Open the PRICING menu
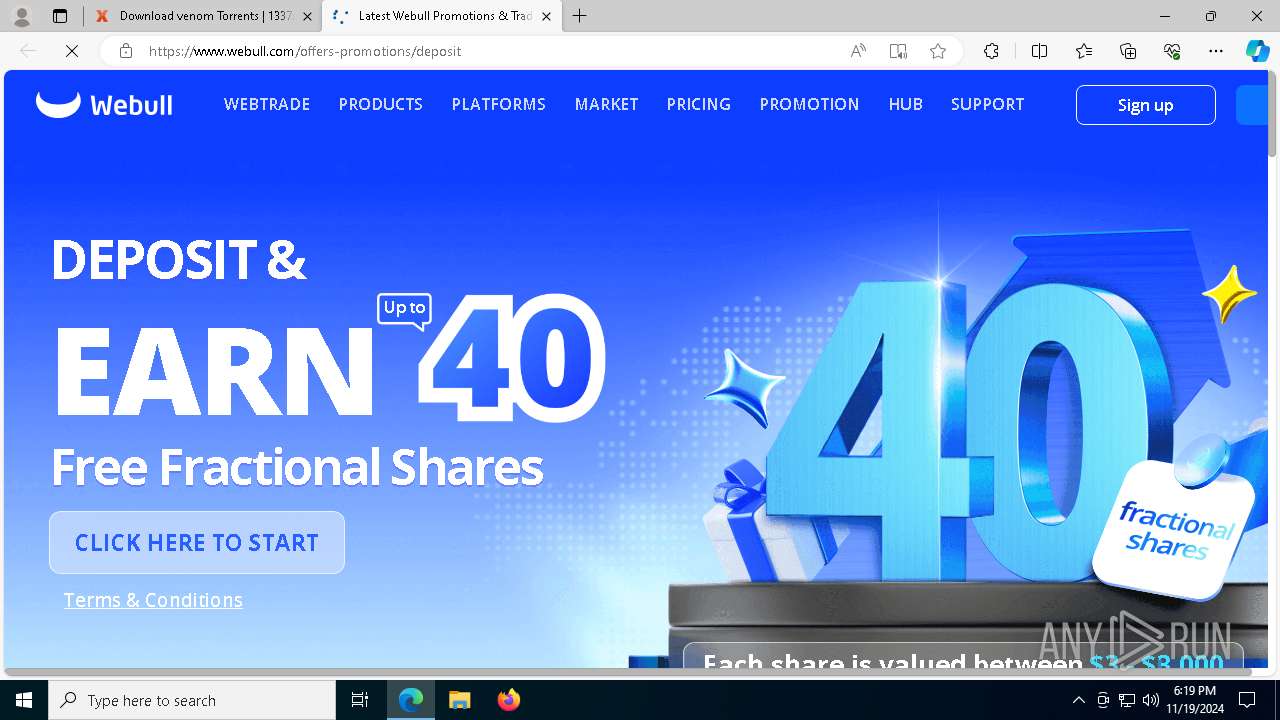This screenshot has height=720, width=1280. (699, 104)
